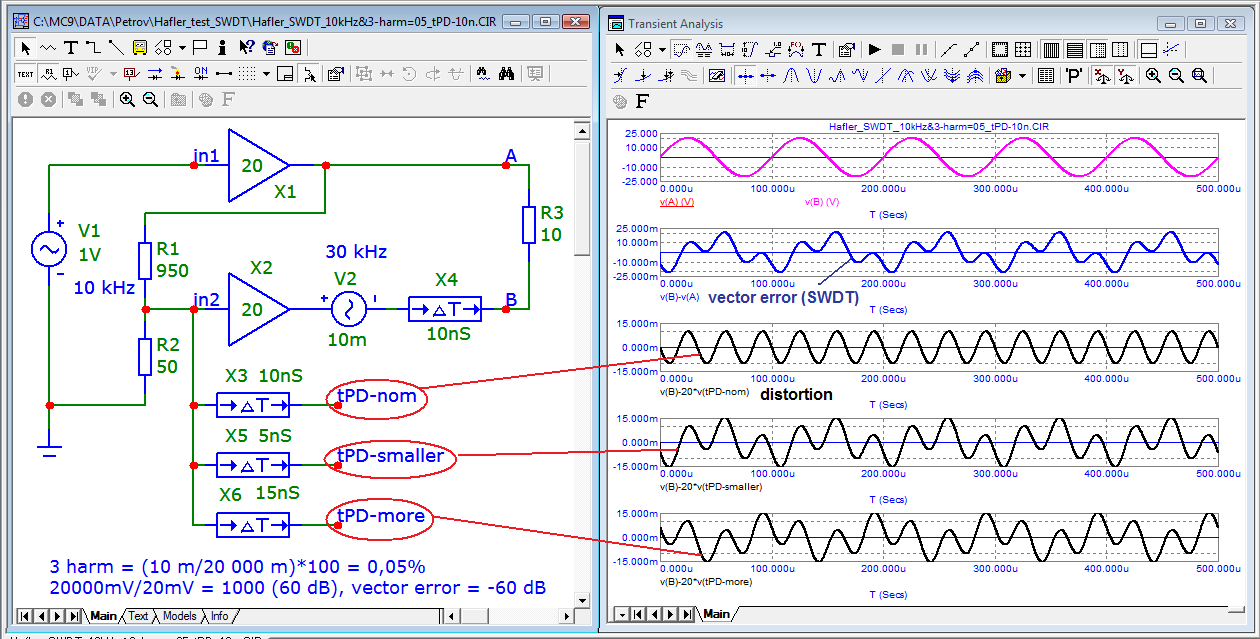Select the V2 30 kHz source symbol
Viewport: 1260px width, 639px height.
point(347,309)
